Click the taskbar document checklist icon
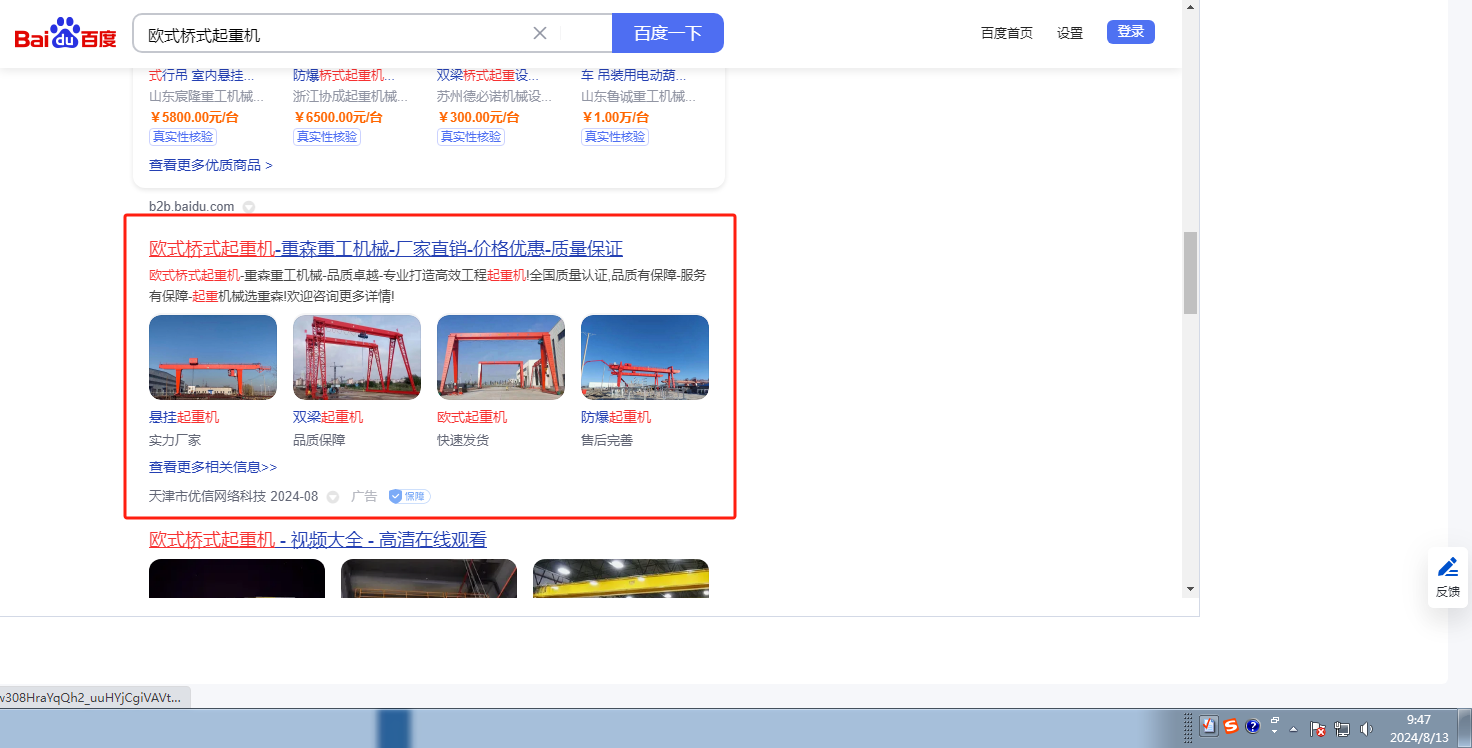Viewport: 1472px width, 748px height. [x=1209, y=727]
